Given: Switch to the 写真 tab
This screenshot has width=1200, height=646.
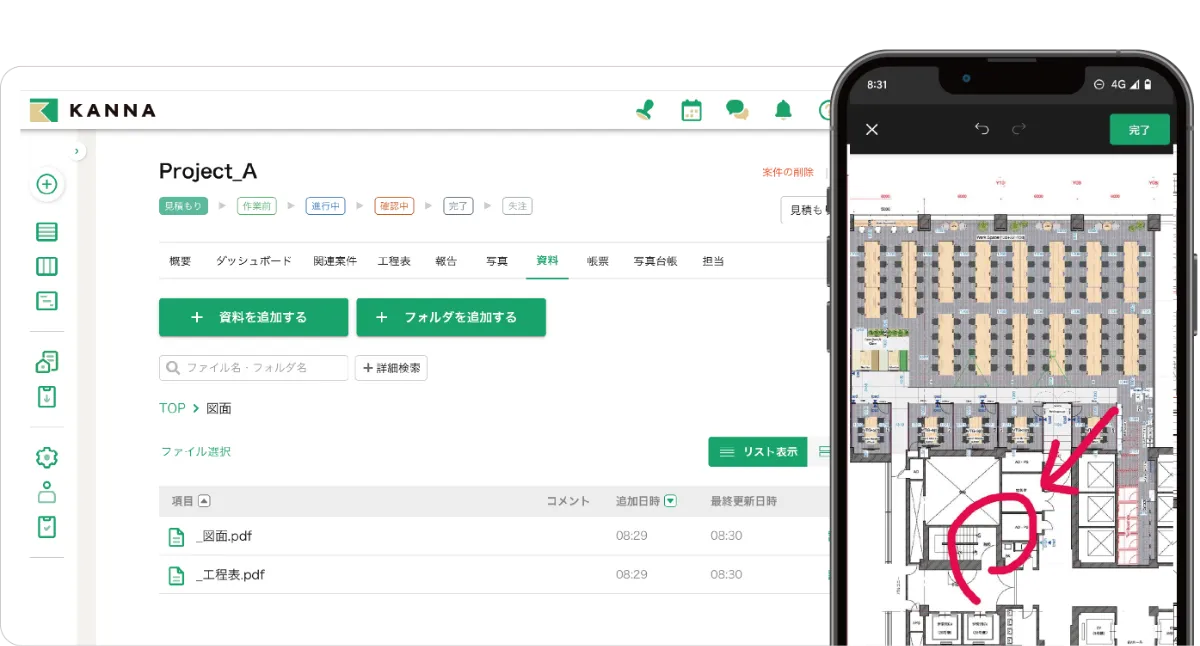Looking at the screenshot, I should 497,261.
